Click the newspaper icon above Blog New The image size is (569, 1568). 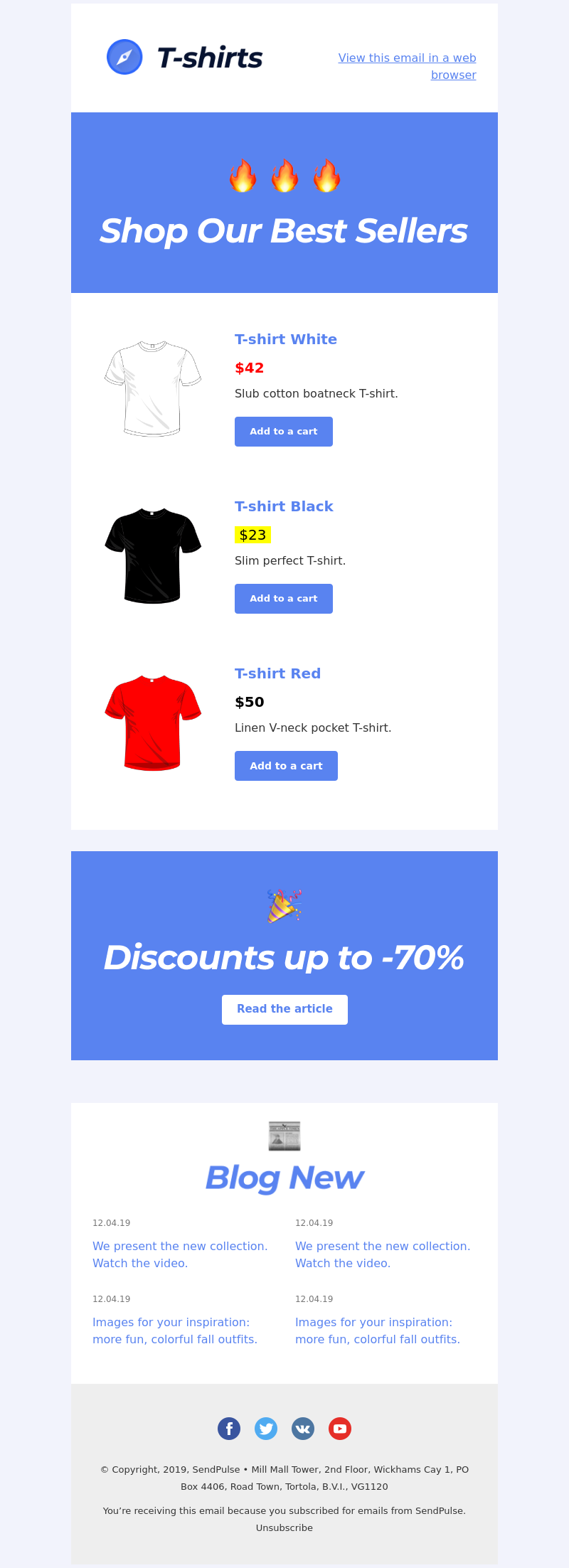coord(284,1136)
